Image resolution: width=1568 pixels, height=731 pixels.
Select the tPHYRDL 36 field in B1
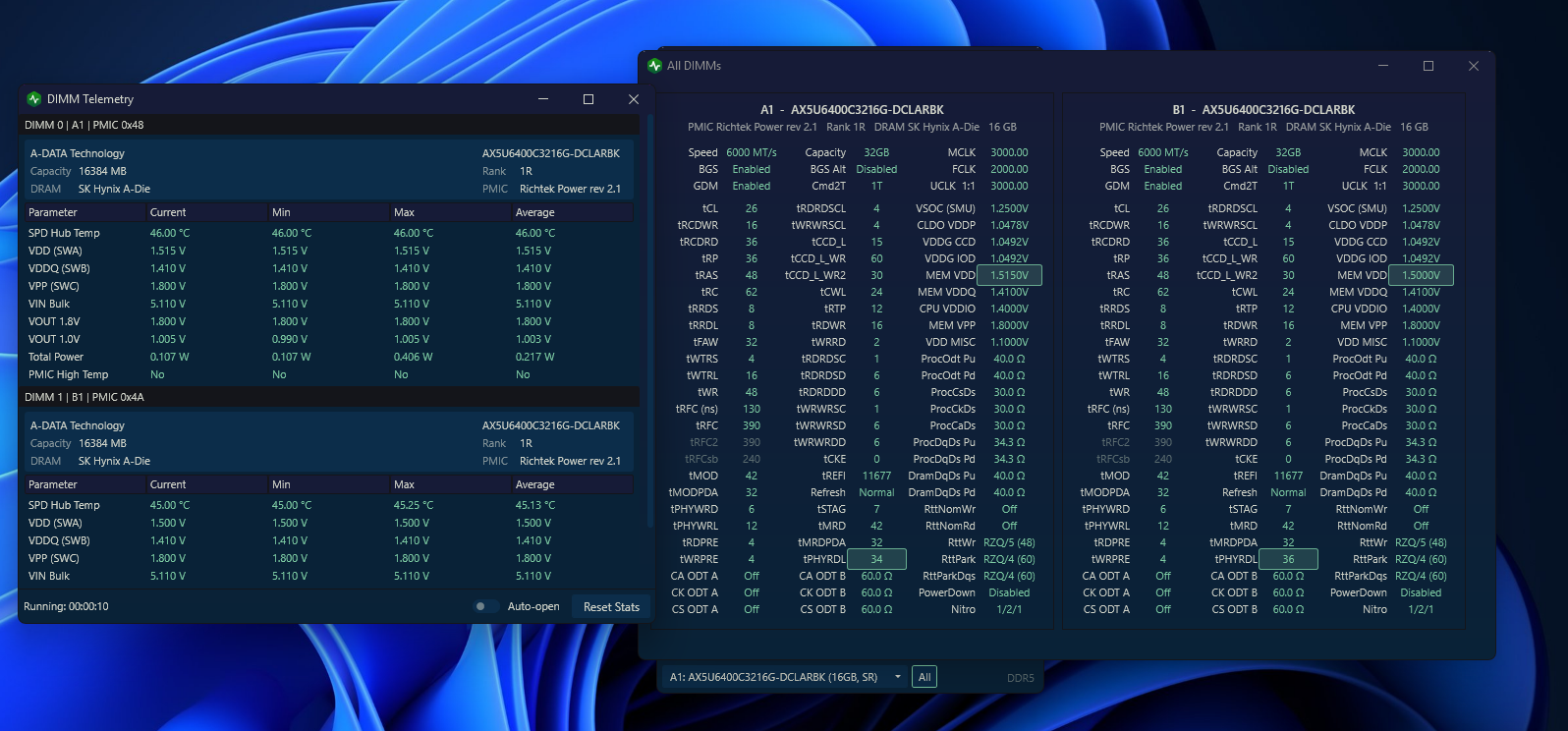tap(1288, 559)
